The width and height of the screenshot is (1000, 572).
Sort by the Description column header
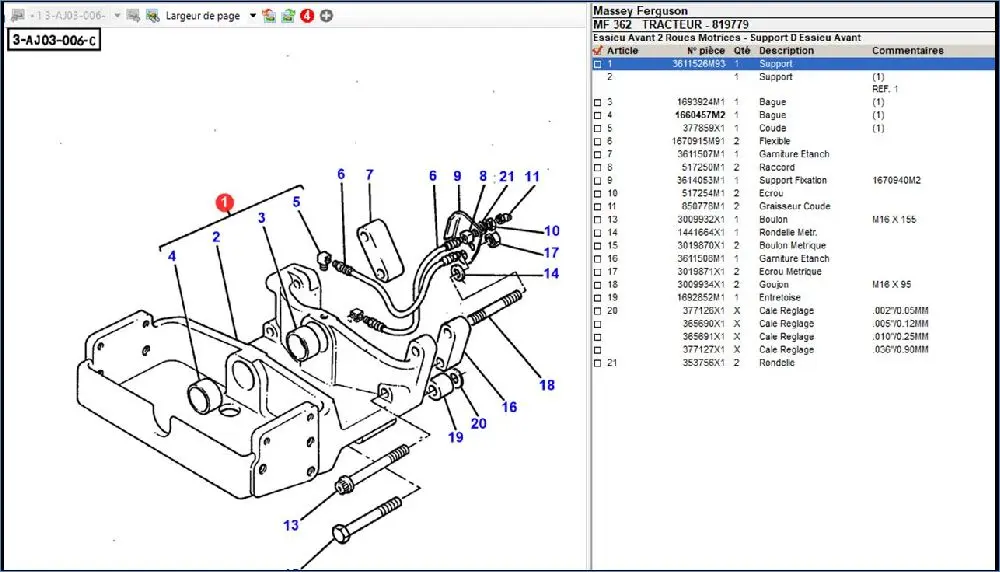(786, 50)
